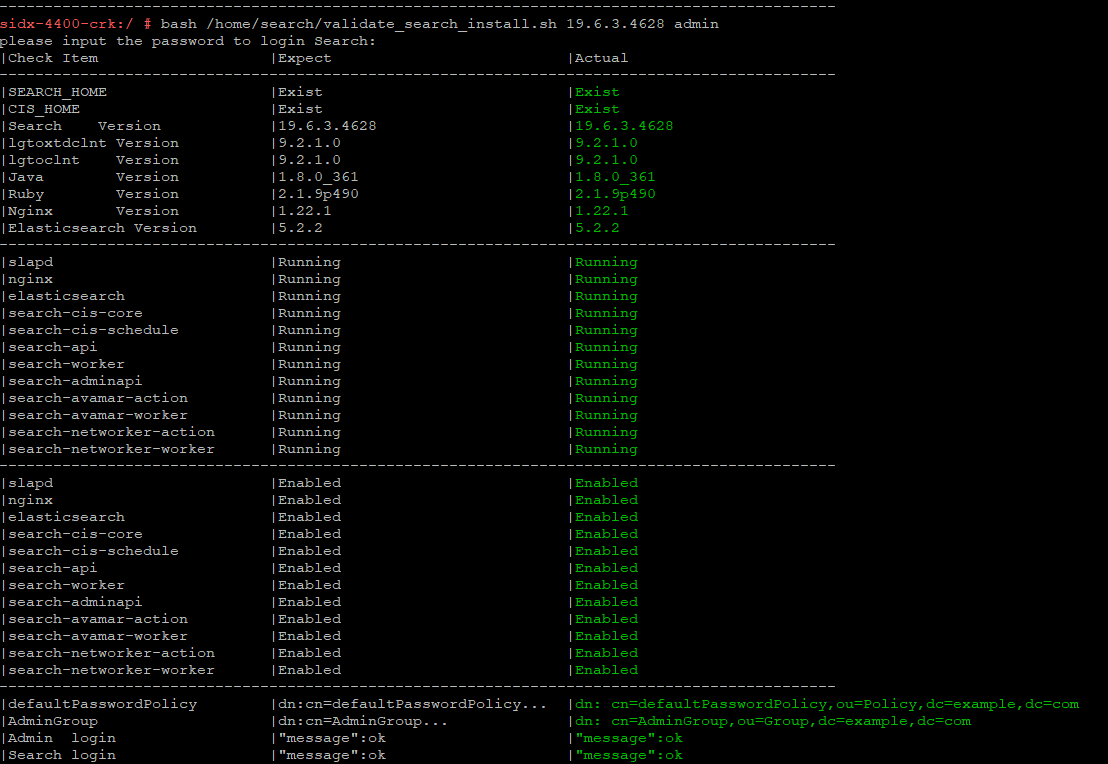Click "/home/search/validate_search_install.sh" in the command line

pos(382,24)
